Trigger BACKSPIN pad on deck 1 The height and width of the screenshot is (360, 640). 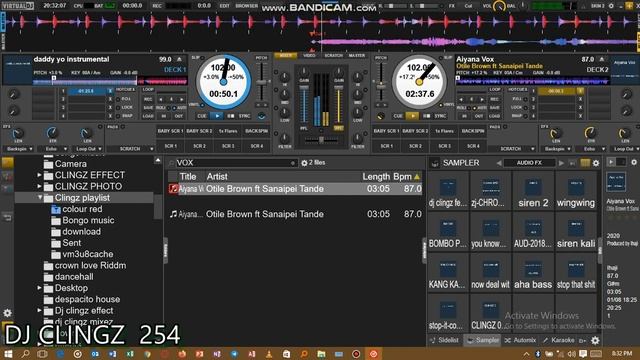pos(257,131)
